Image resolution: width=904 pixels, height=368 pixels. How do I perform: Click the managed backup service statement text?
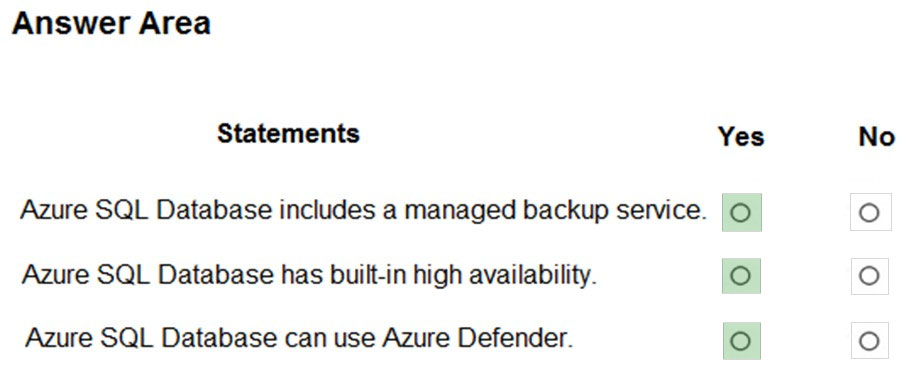[x=363, y=211]
